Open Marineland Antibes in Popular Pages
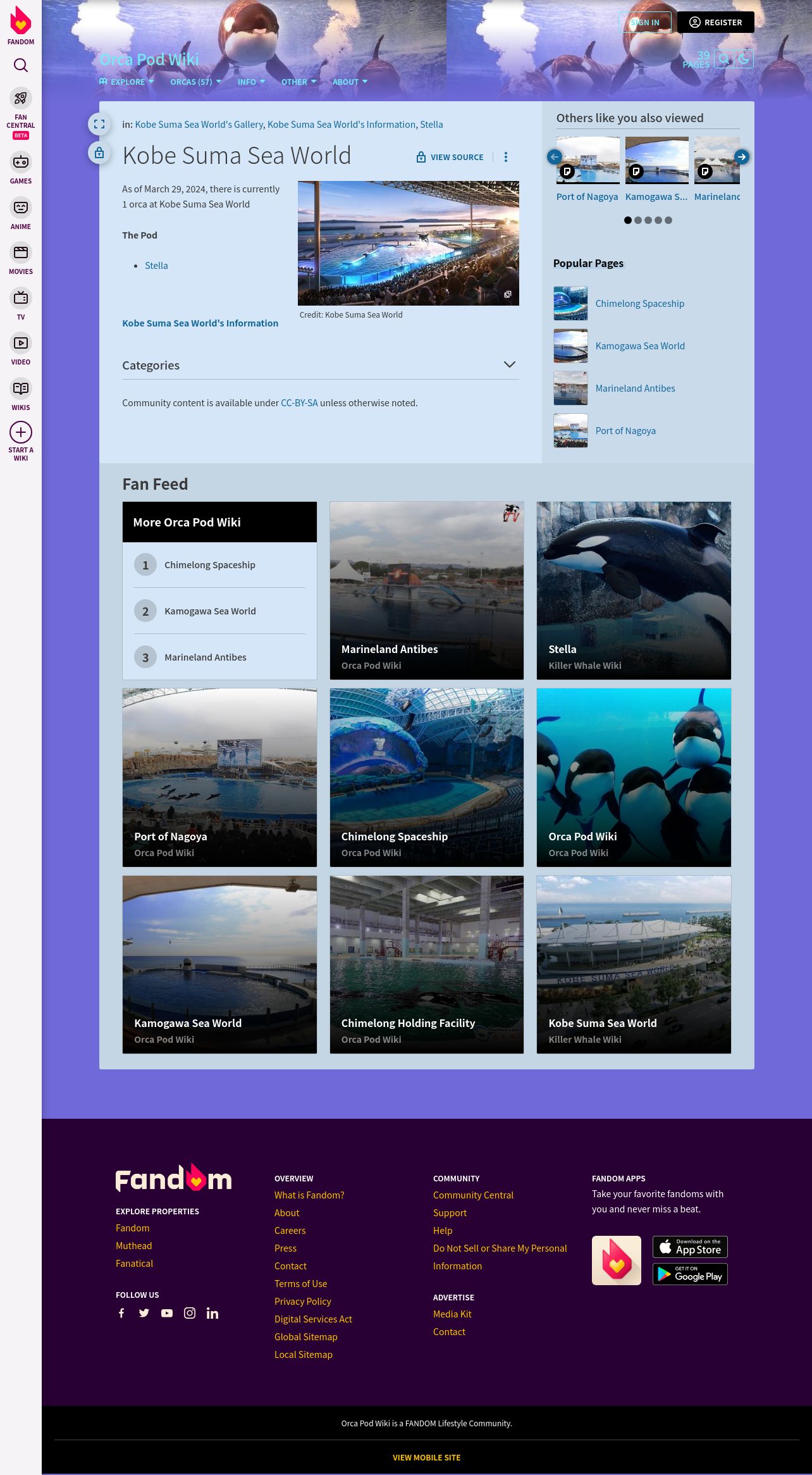This screenshot has width=812, height=1475. pos(635,389)
